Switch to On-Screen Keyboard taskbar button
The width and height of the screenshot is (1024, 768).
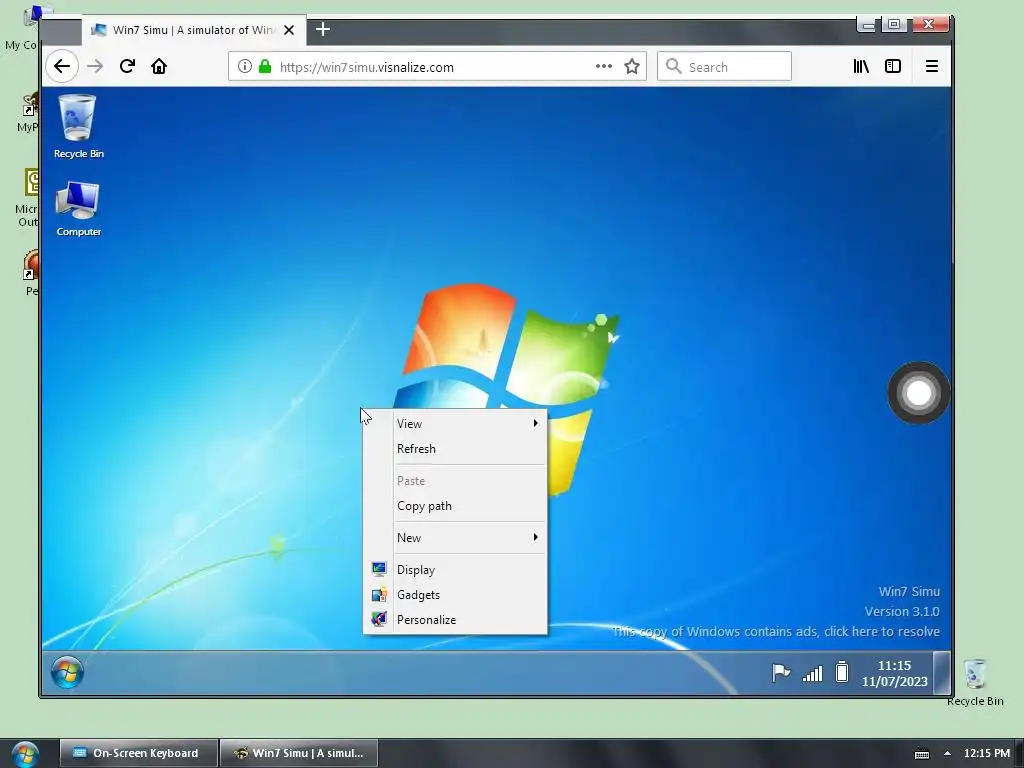pyautogui.click(x=138, y=753)
